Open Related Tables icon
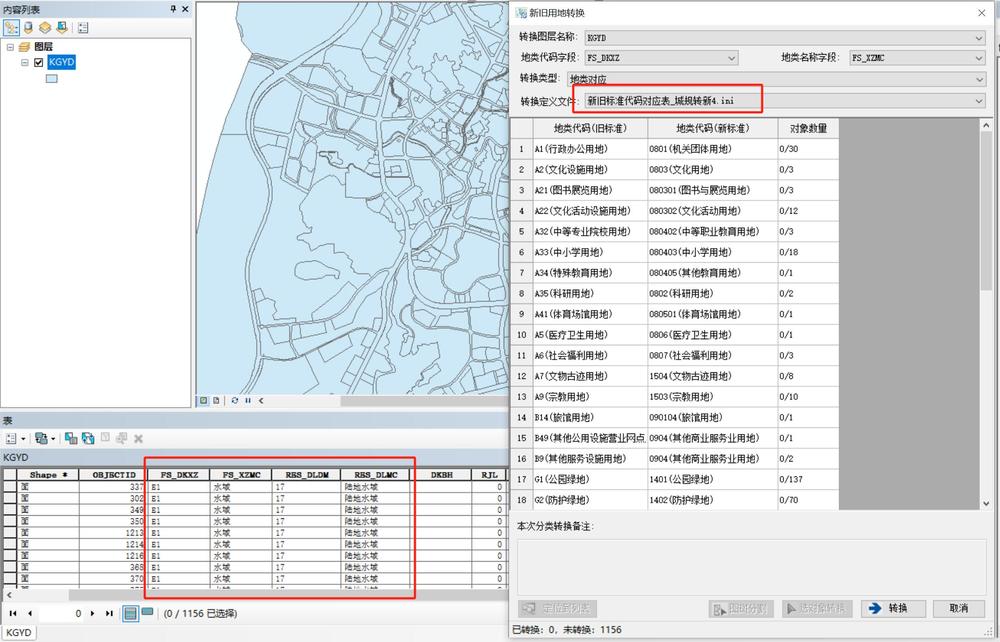Screen dimensions: 1000x642 pyautogui.click(x=41, y=439)
